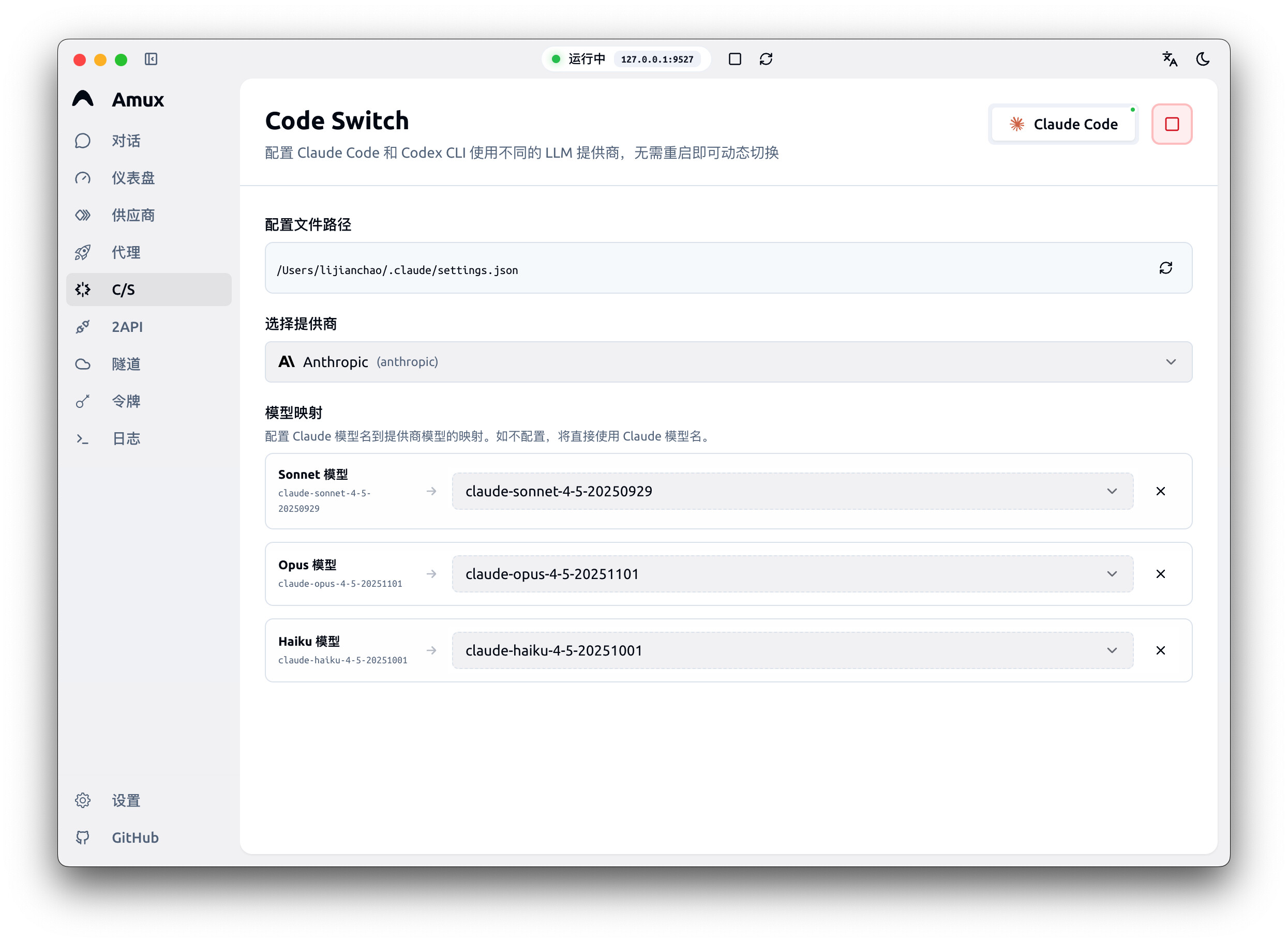This screenshot has width=1288, height=943.
Task: Remove the Sonnet model mapping
Action: coord(1160,492)
